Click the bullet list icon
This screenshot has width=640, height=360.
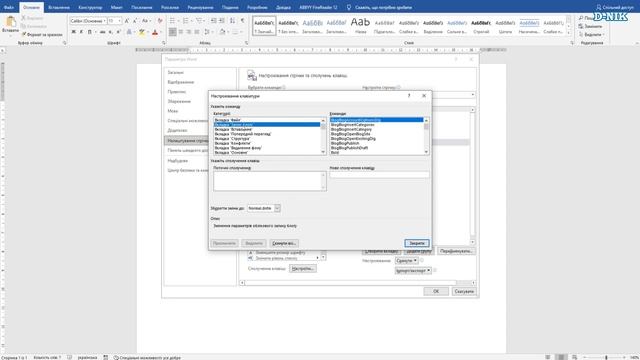tap(173, 21)
